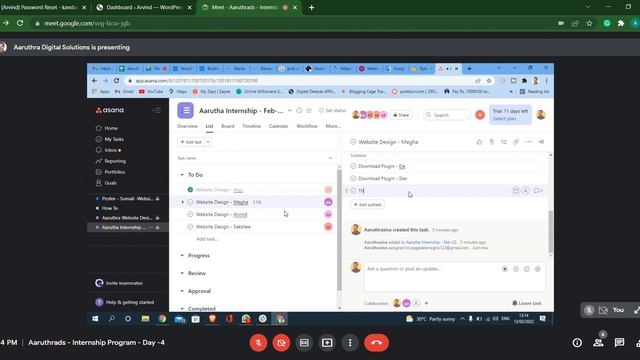Click the emoji icon in comment box
The image size is (640, 360).
point(527,269)
